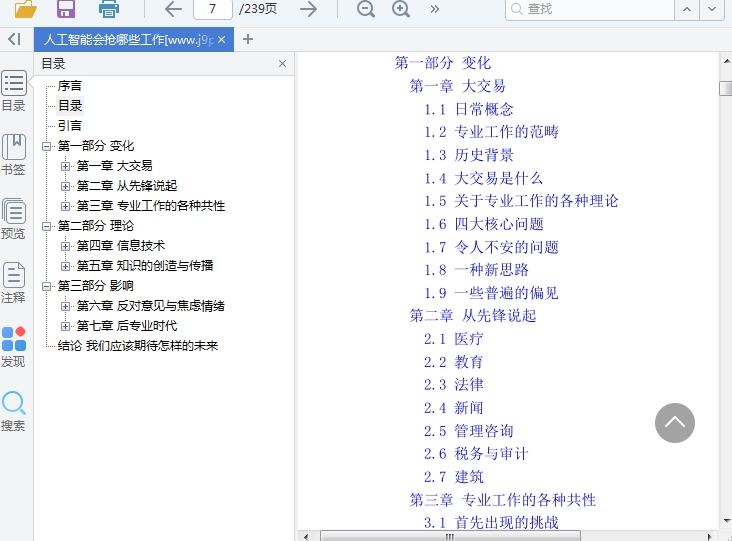The height and width of the screenshot is (541, 732).
Task: Open file via folder icon
Action: click(x=25, y=8)
